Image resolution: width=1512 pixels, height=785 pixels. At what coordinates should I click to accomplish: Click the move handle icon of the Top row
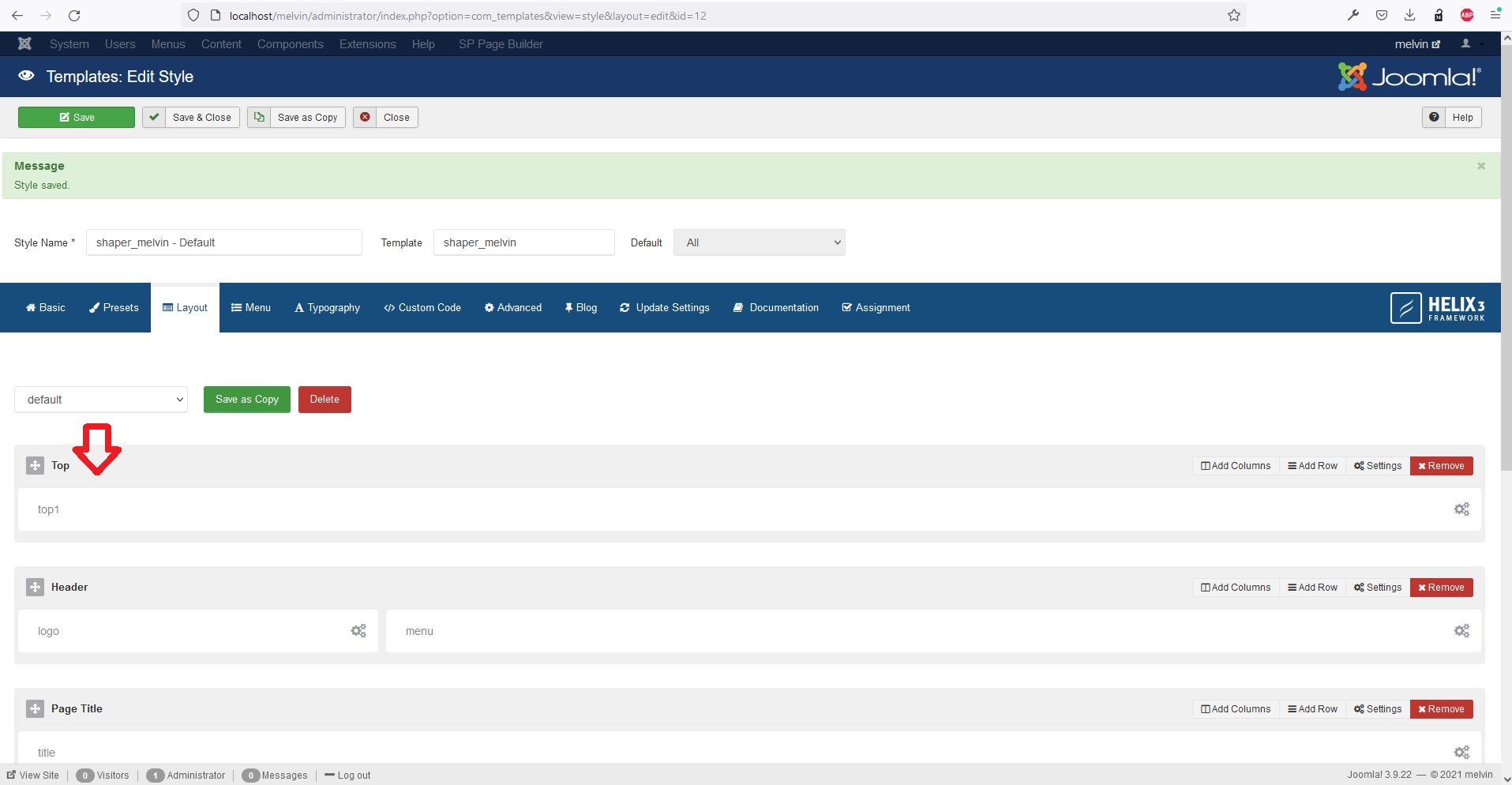35,466
